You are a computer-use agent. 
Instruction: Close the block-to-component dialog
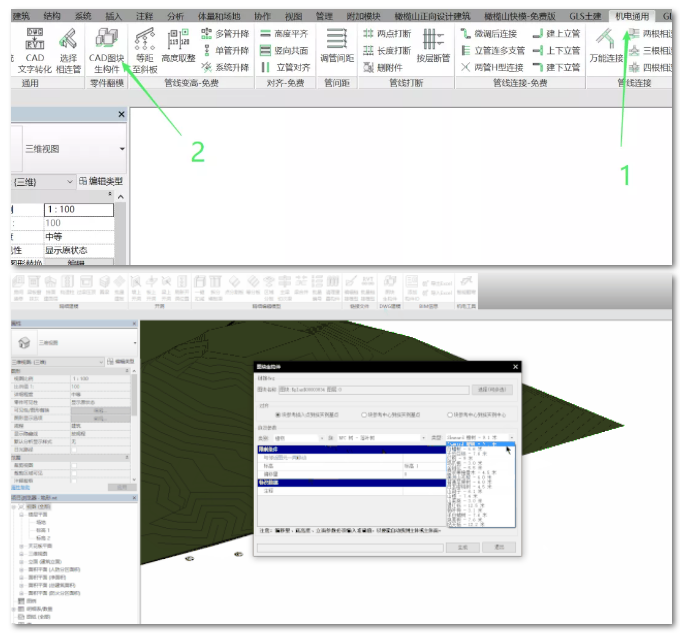click(515, 367)
